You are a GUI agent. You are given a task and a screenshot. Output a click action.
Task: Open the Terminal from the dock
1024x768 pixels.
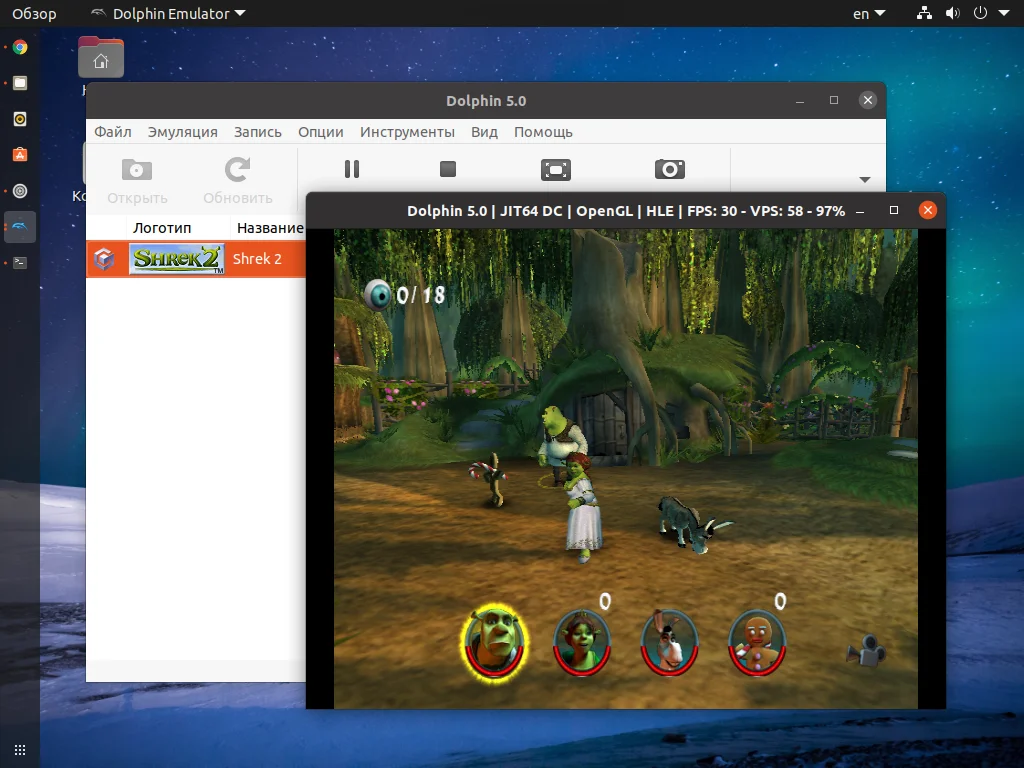coord(20,263)
